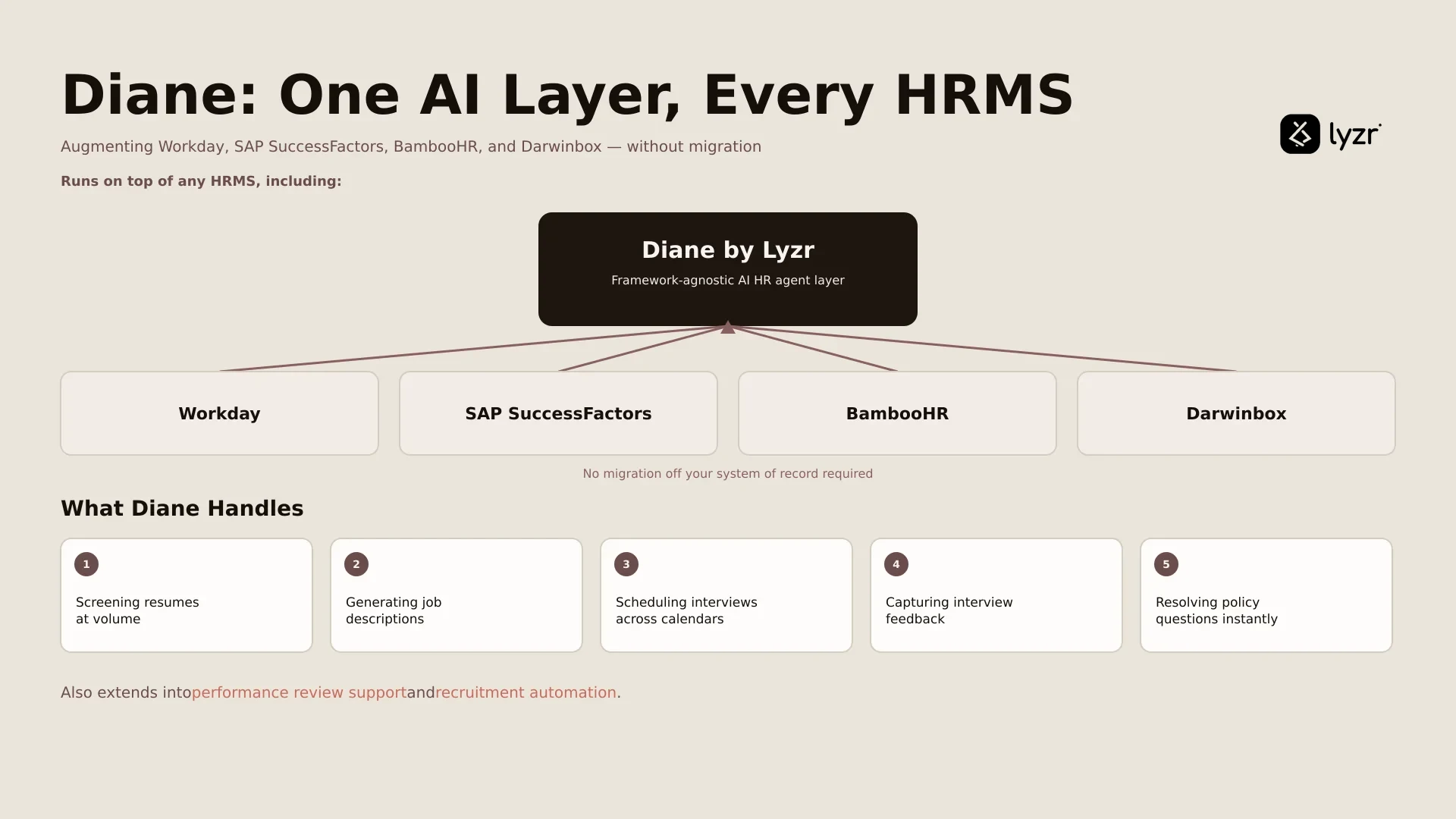The image size is (1456, 819).
Task: Open the 'recruitment automation' link
Action: click(x=526, y=692)
